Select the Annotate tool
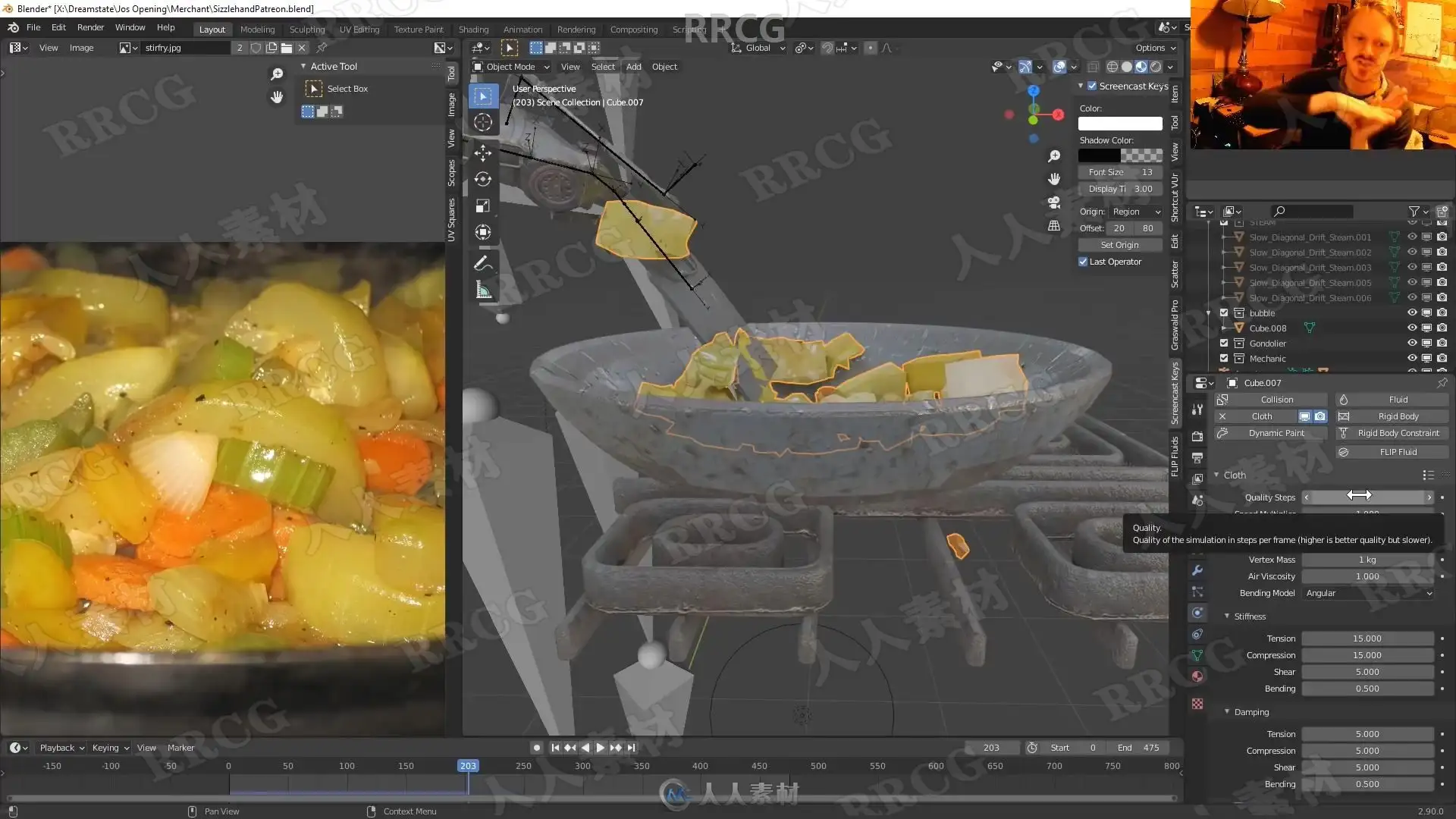Screen dimensions: 1456x819 (x=483, y=263)
